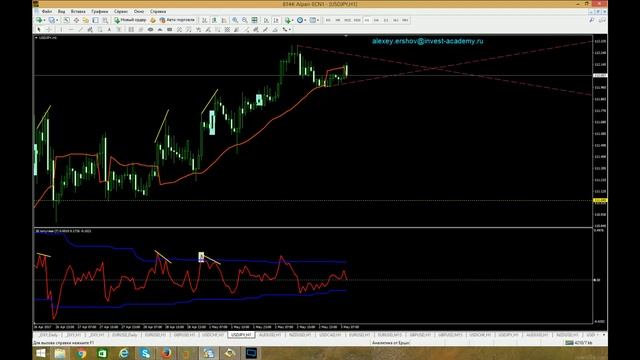Draw a vertical line tool
Viewport: 640px width, 360px height.
pyautogui.click(x=61, y=29)
